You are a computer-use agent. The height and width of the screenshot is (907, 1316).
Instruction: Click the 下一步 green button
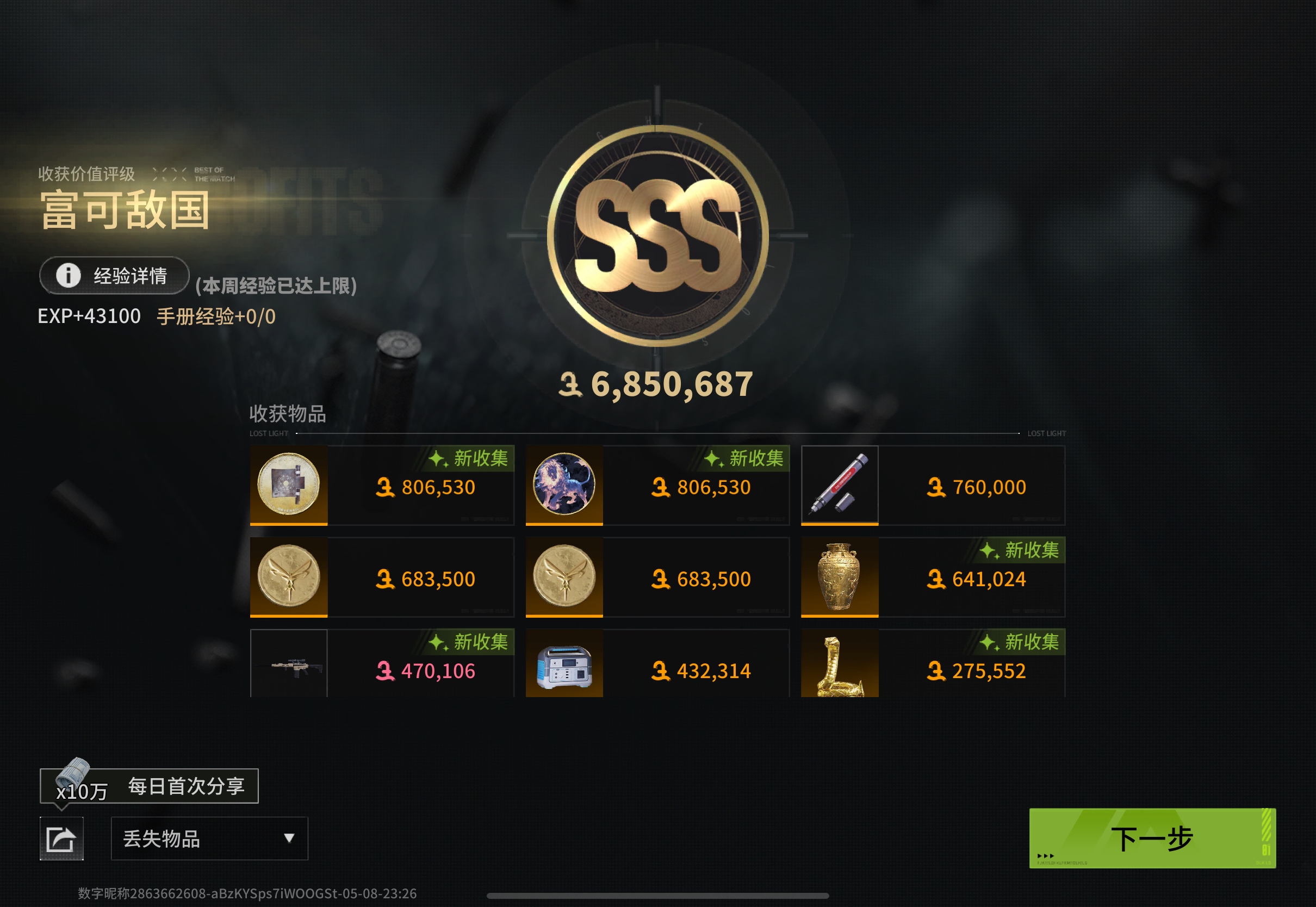(1152, 838)
